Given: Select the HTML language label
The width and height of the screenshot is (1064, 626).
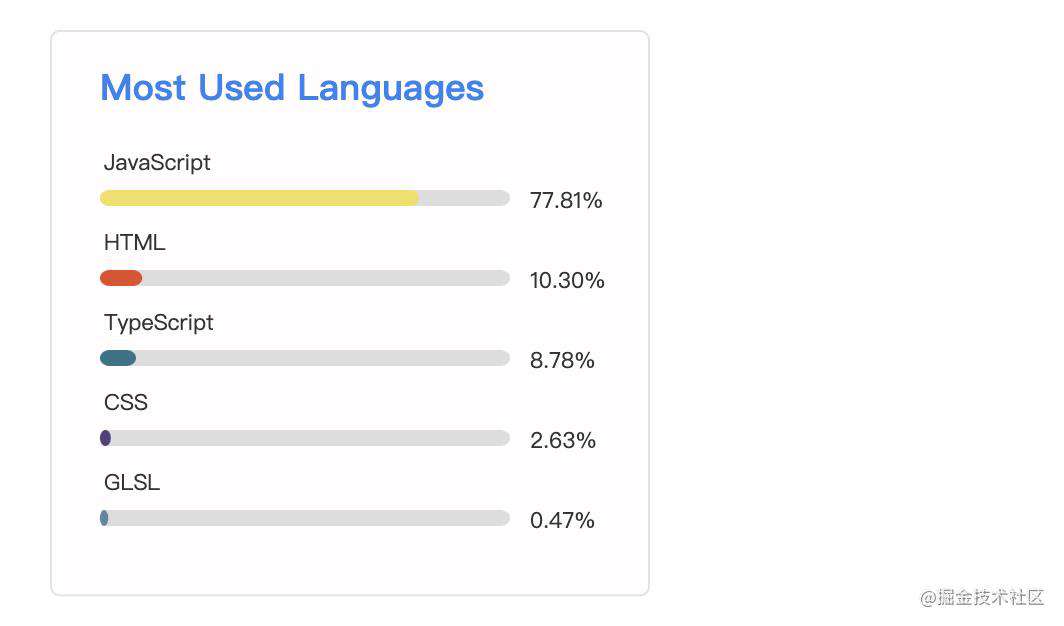Looking at the screenshot, I should pos(134,242).
